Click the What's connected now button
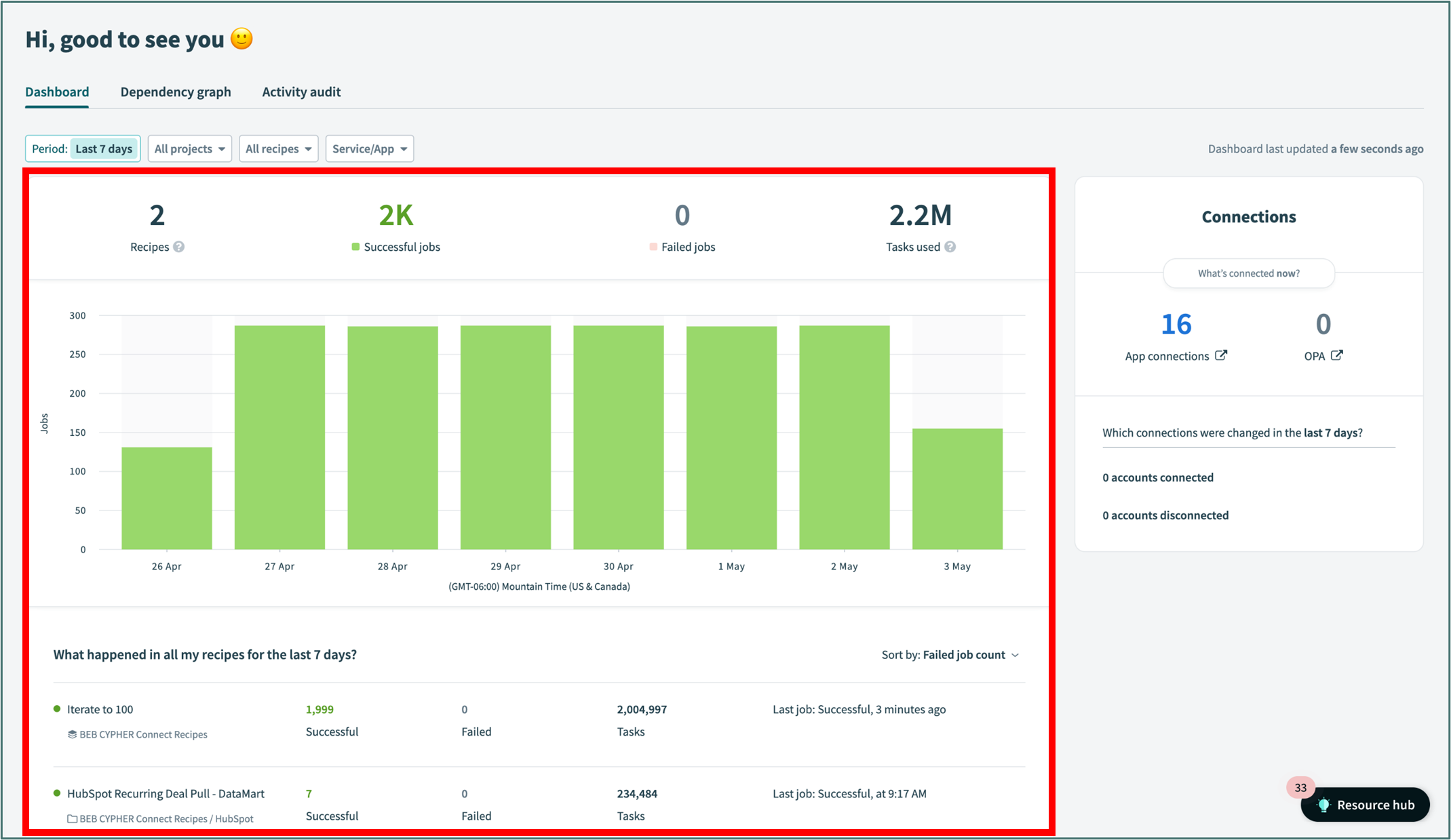The height and width of the screenshot is (840, 1451). click(x=1248, y=273)
